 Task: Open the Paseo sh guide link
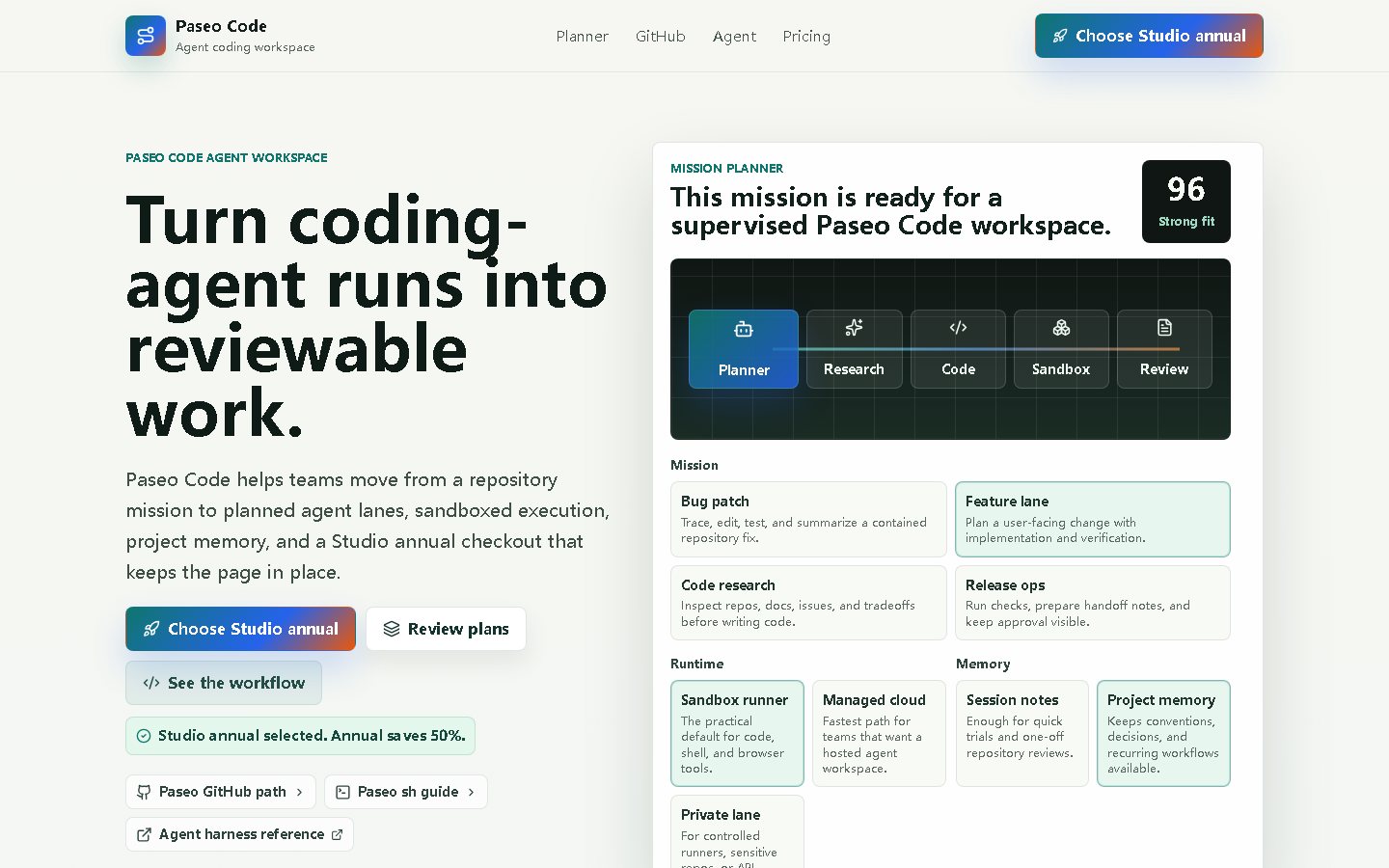[x=406, y=792]
